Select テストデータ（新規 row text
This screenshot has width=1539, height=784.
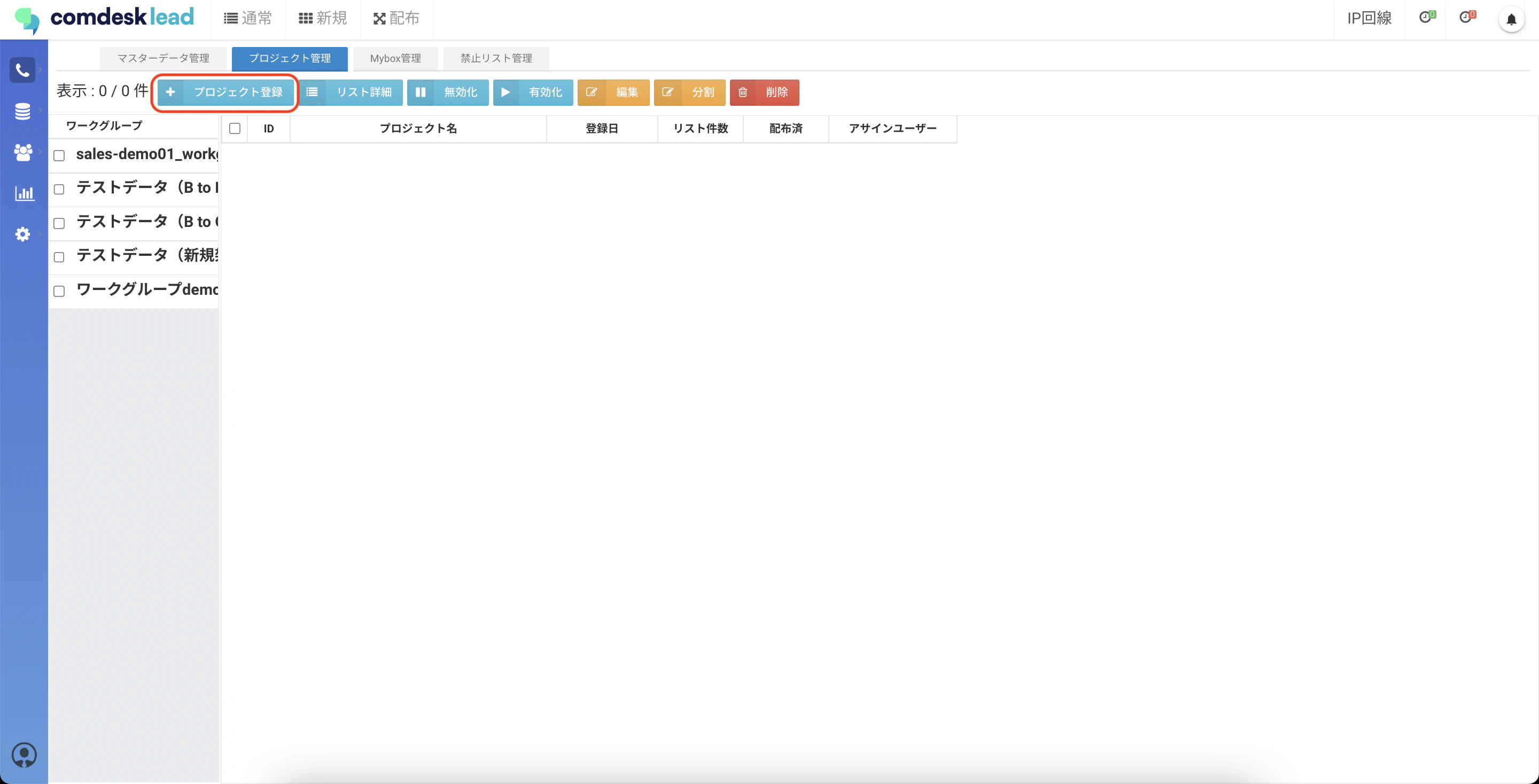click(147, 256)
